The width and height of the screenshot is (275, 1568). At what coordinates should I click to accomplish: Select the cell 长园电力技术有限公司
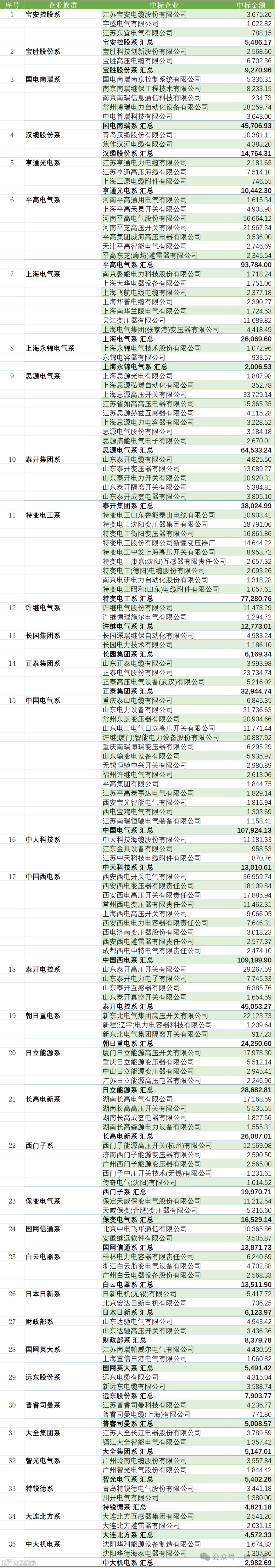pyautogui.click(x=138, y=644)
